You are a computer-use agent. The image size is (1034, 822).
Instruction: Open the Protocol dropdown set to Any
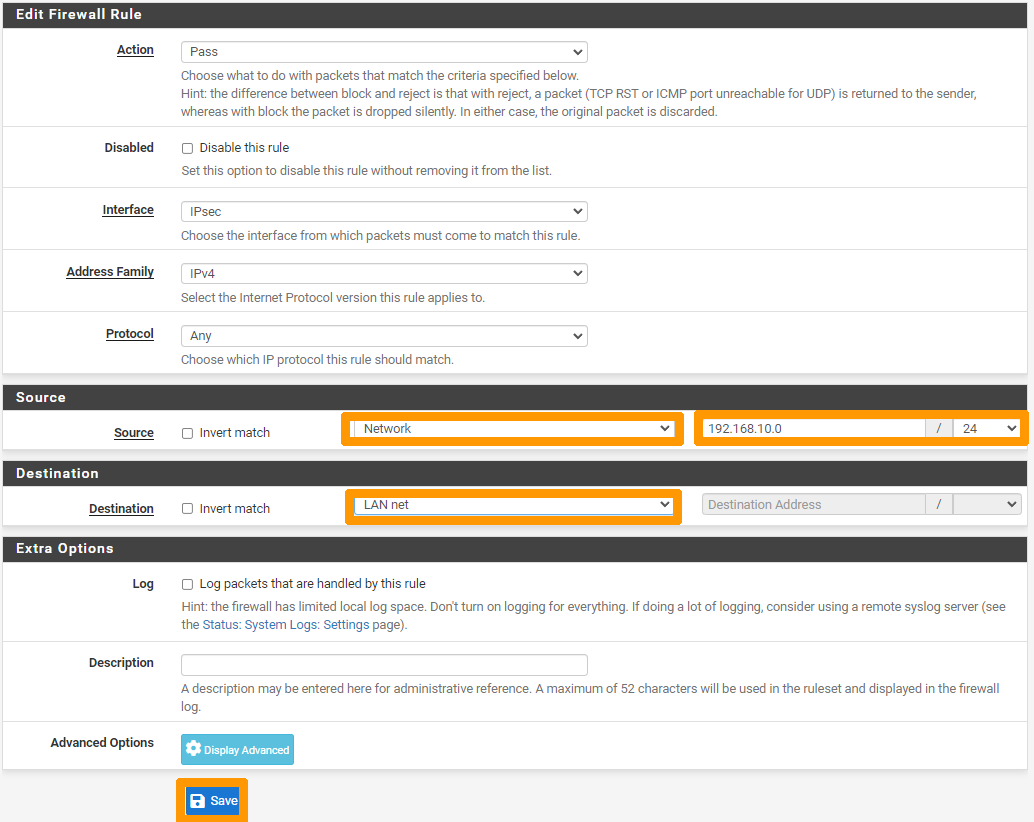pyautogui.click(x=384, y=336)
